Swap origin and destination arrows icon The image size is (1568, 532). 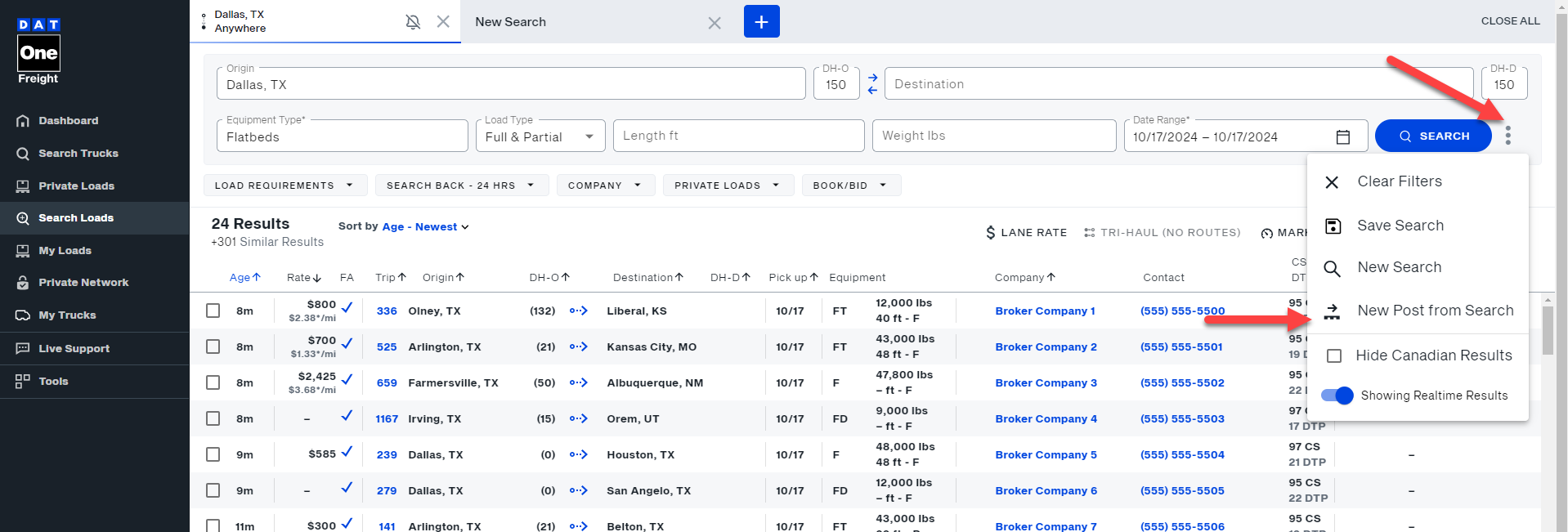coord(872,83)
